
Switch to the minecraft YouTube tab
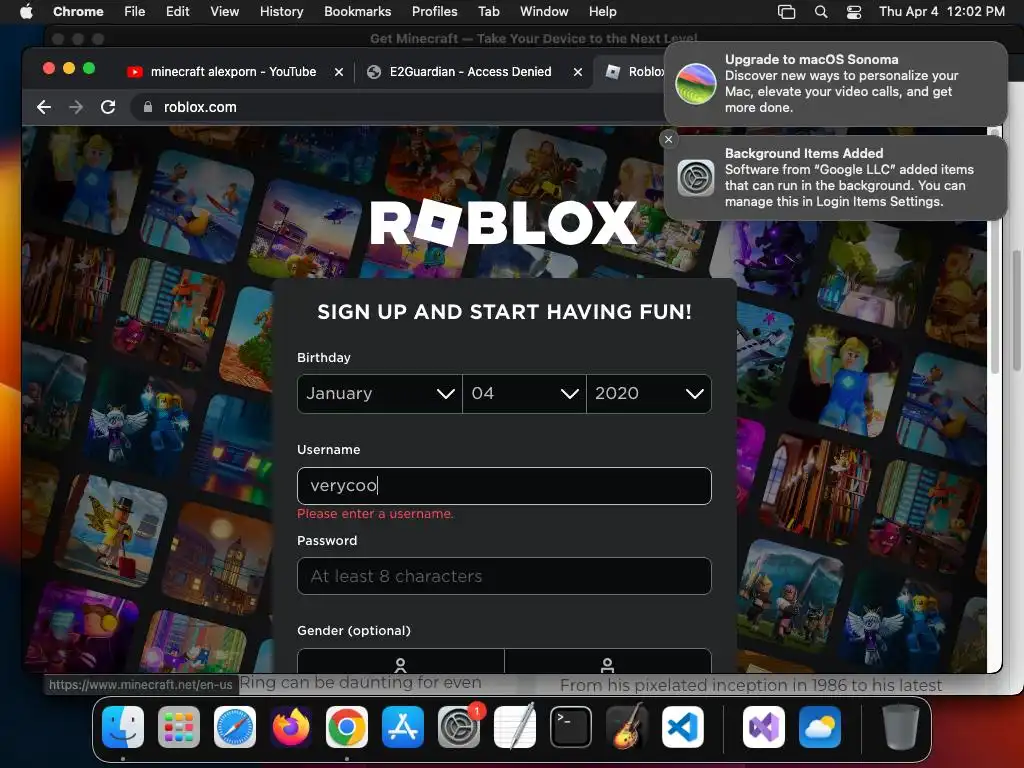pyautogui.click(x=233, y=72)
